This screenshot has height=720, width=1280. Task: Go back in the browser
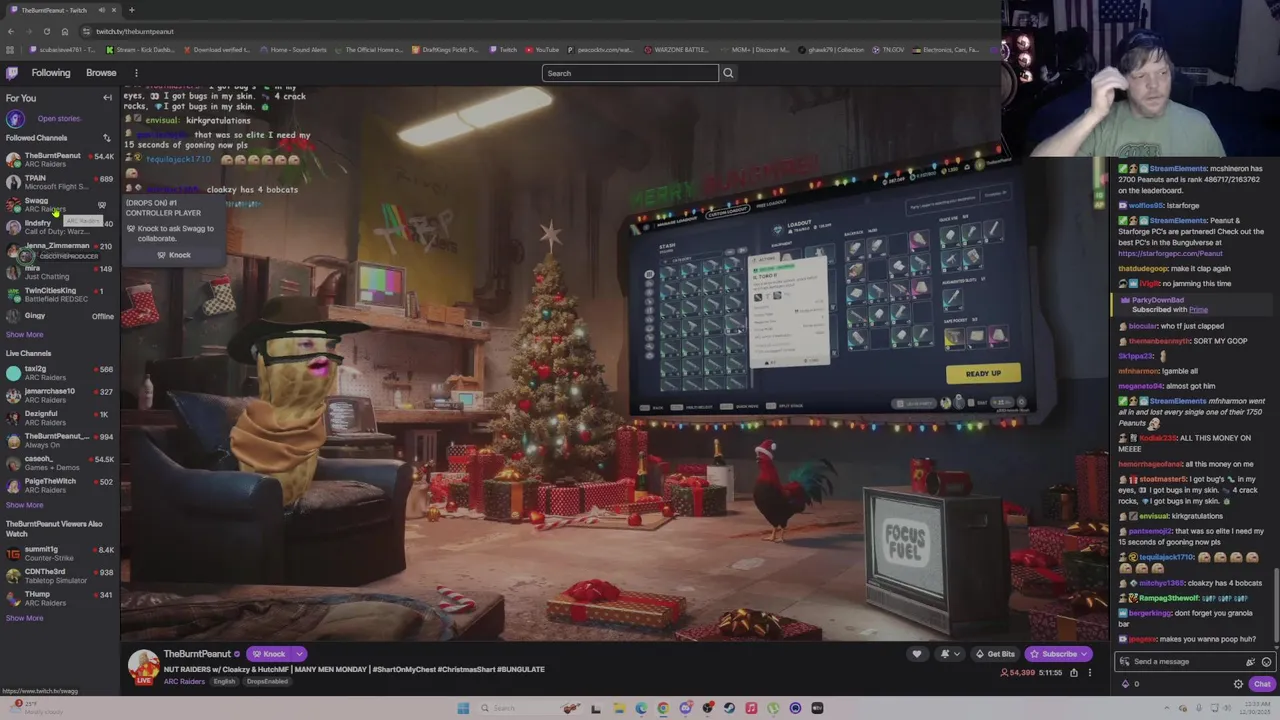point(10,31)
